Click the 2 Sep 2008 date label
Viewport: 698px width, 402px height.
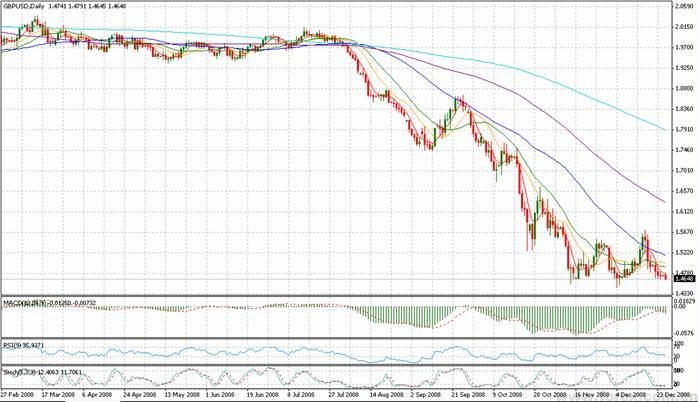(426, 395)
